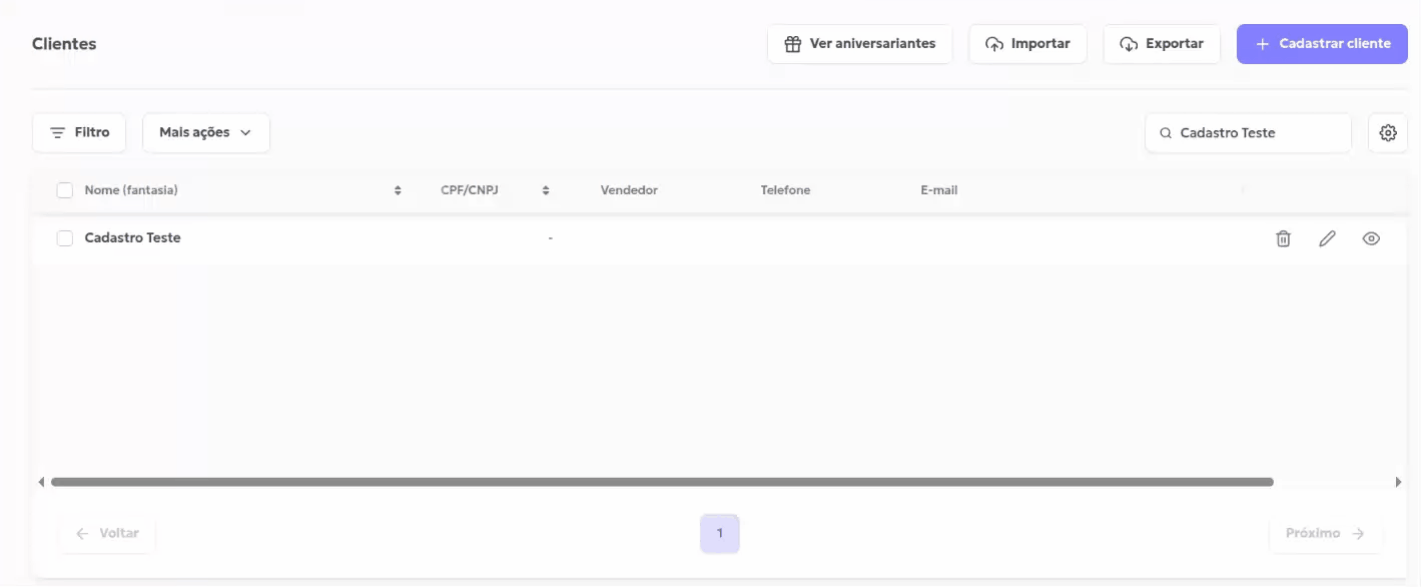Open table settings with the gear icon
This screenshot has width=1421, height=587.
click(1387, 133)
